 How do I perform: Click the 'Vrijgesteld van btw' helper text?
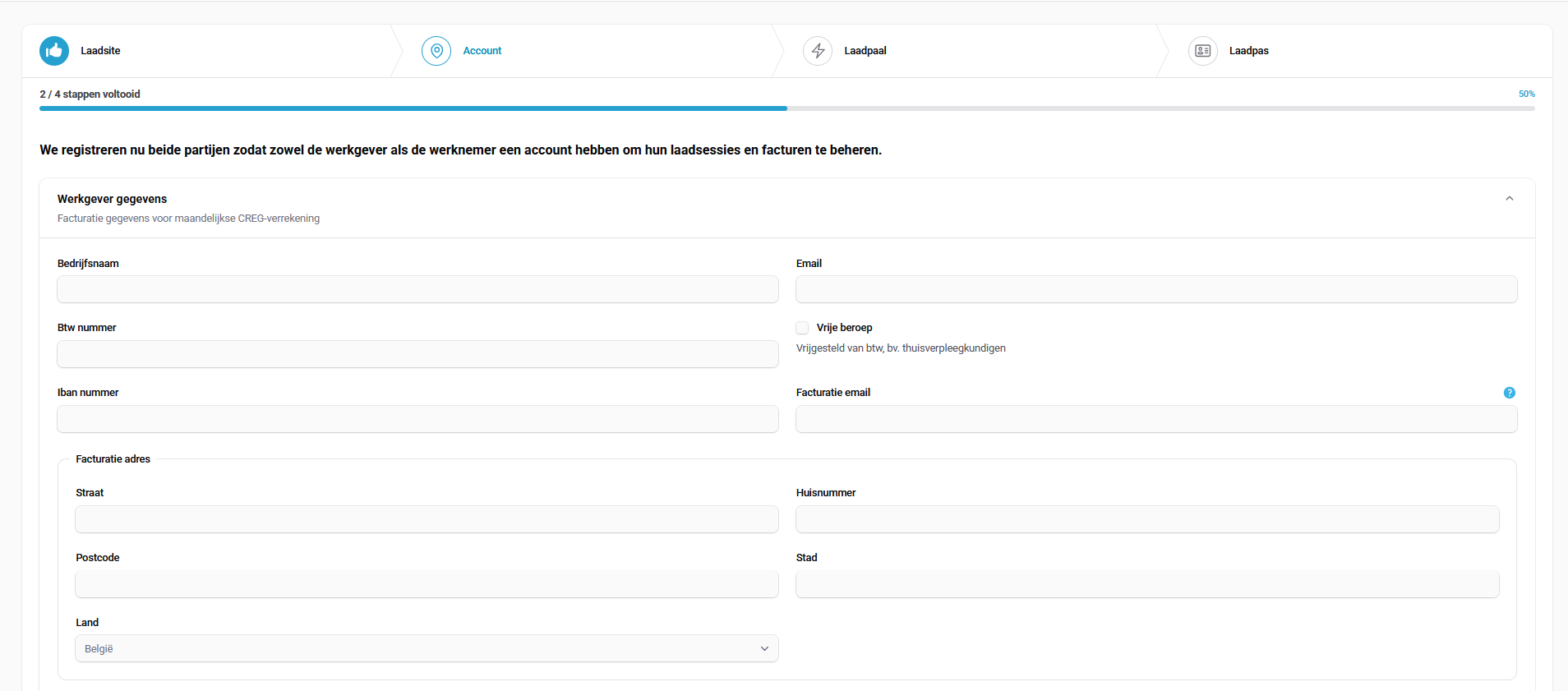(901, 348)
